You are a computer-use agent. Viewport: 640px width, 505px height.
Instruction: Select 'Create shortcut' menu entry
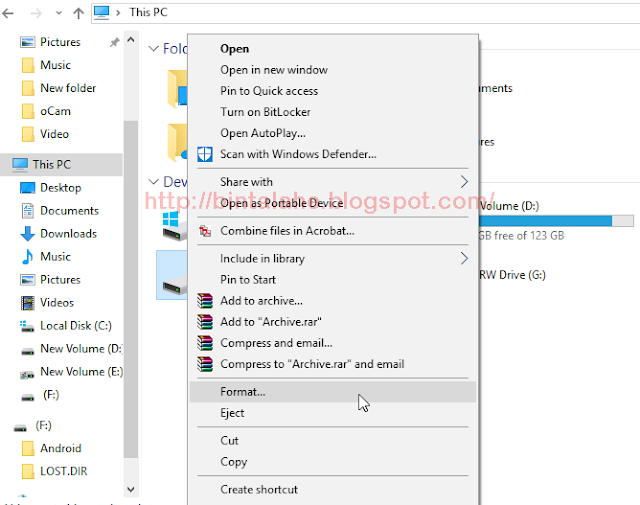[259, 489]
